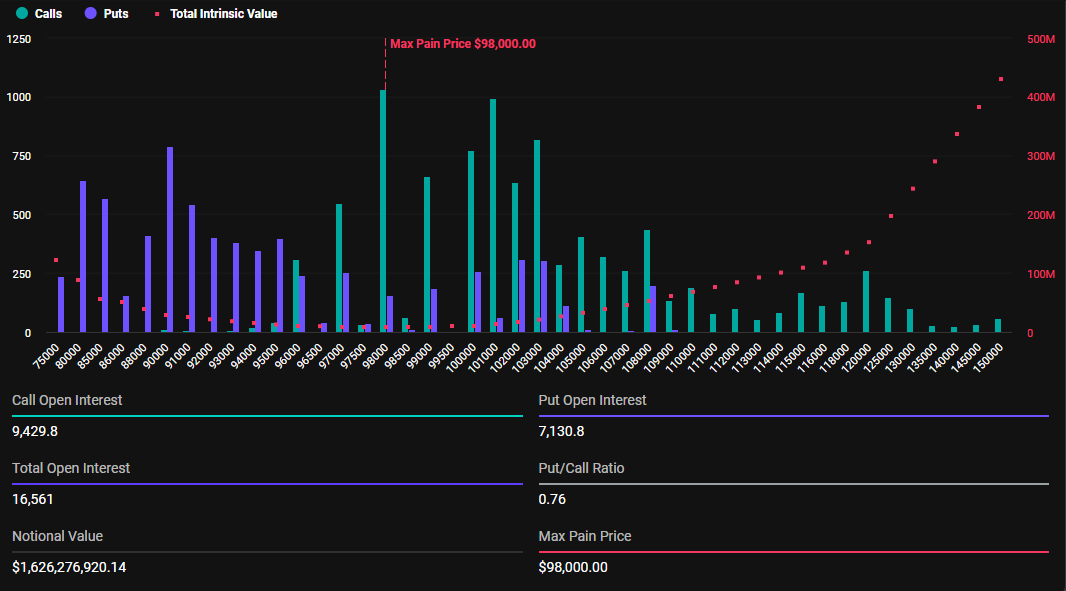Click the Put Open Interest value 7,130.8
This screenshot has width=1066, height=591.
point(562,431)
